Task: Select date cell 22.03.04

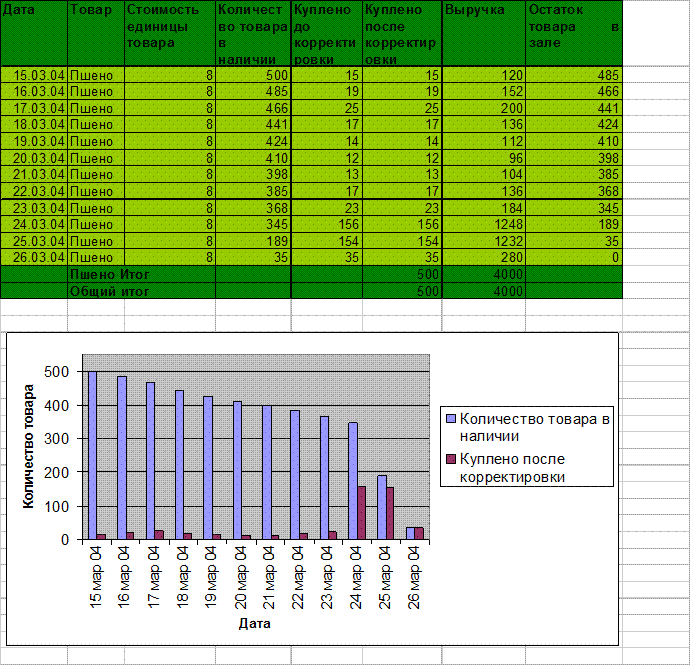Action: (34, 191)
